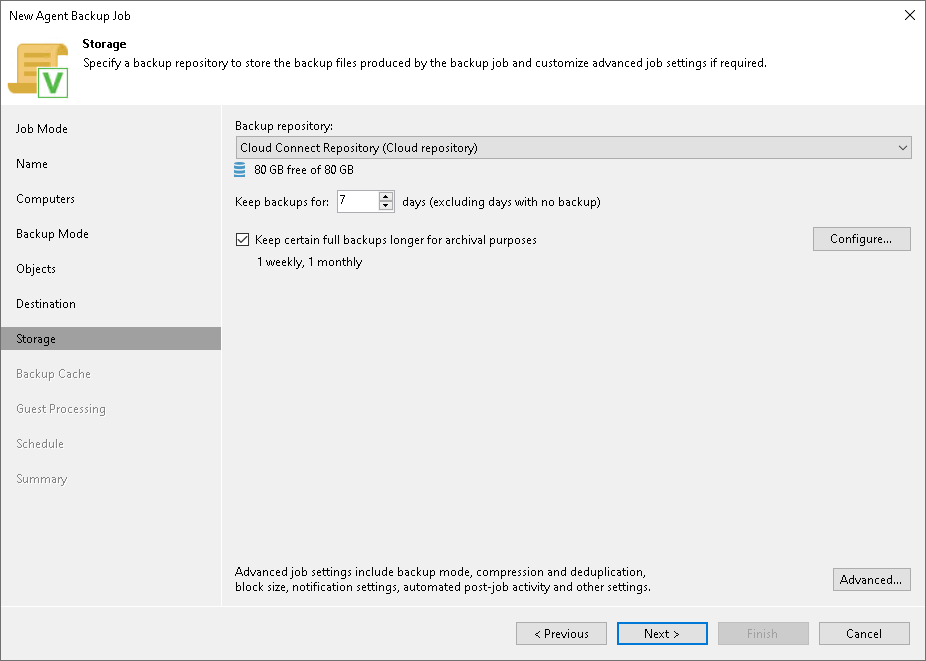Enable keeping certain full backups longer for archival
Viewport: 926px width, 661px height.
point(242,239)
